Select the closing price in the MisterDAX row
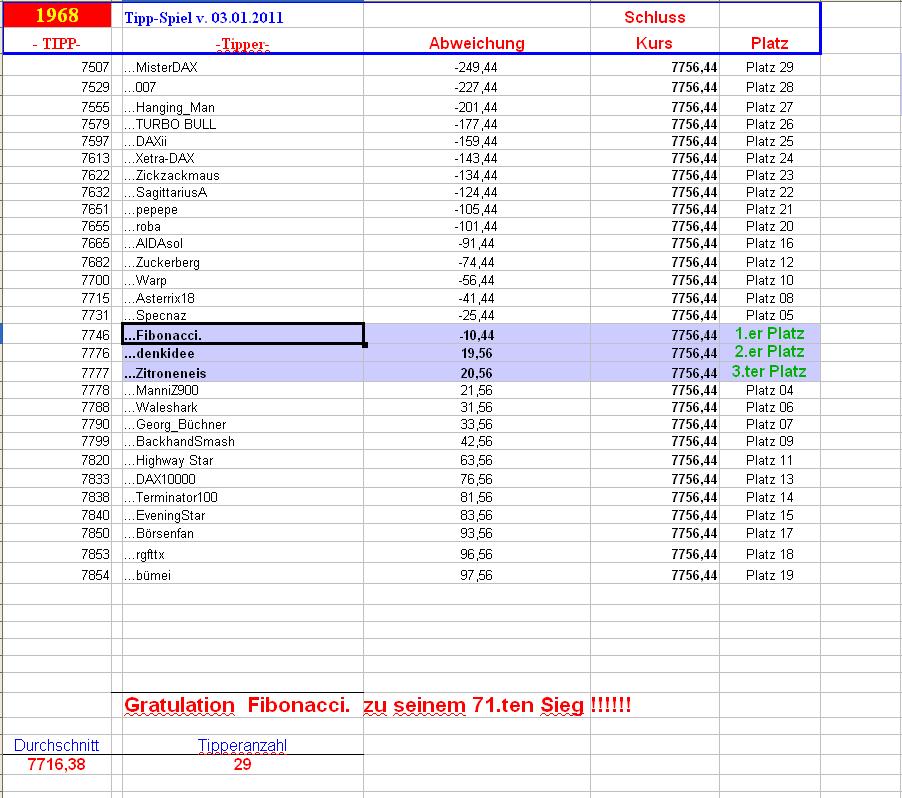Viewport: 902px width, 798px height. [694, 67]
